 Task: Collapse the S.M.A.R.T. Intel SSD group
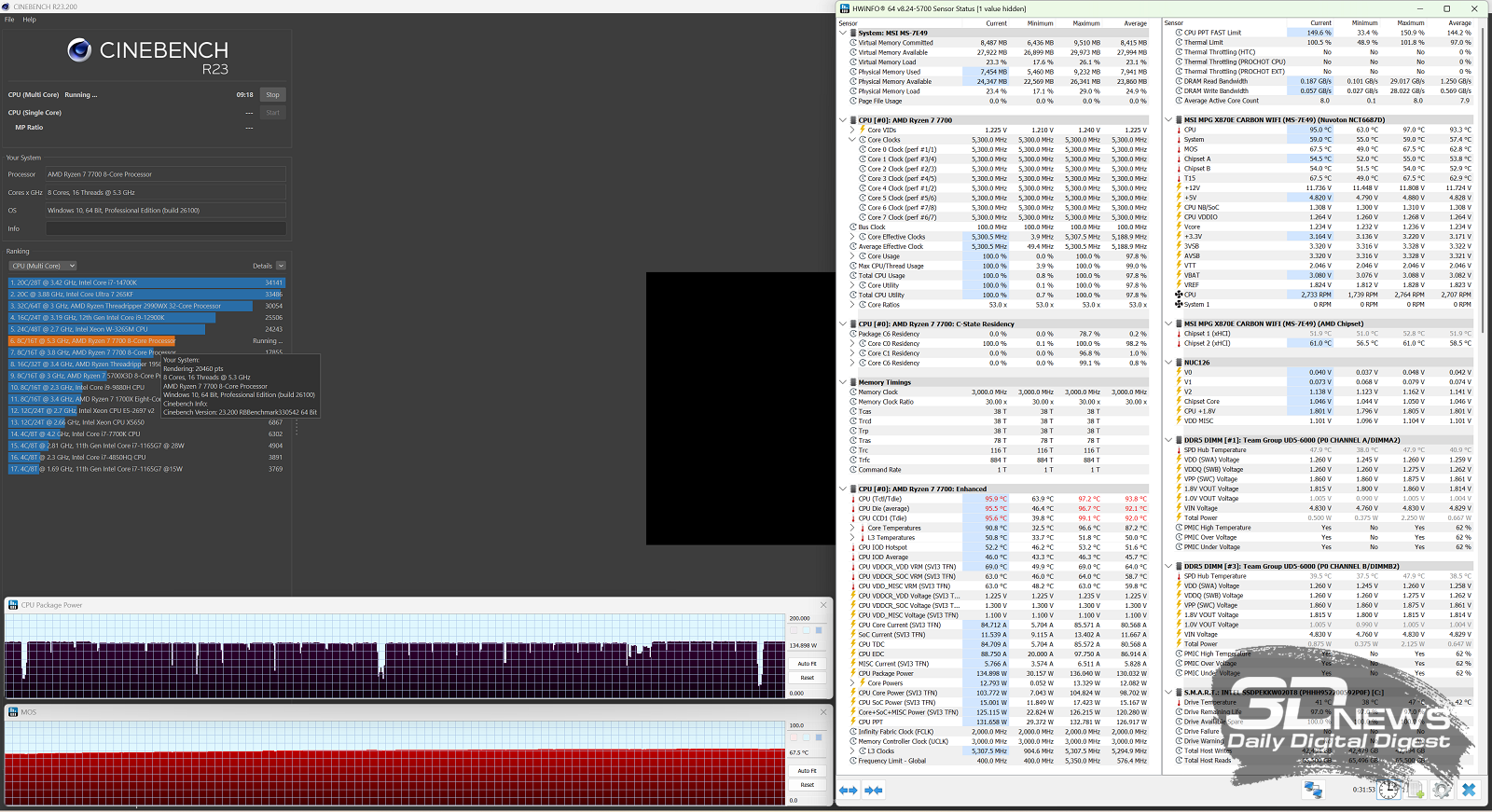click(x=1169, y=693)
